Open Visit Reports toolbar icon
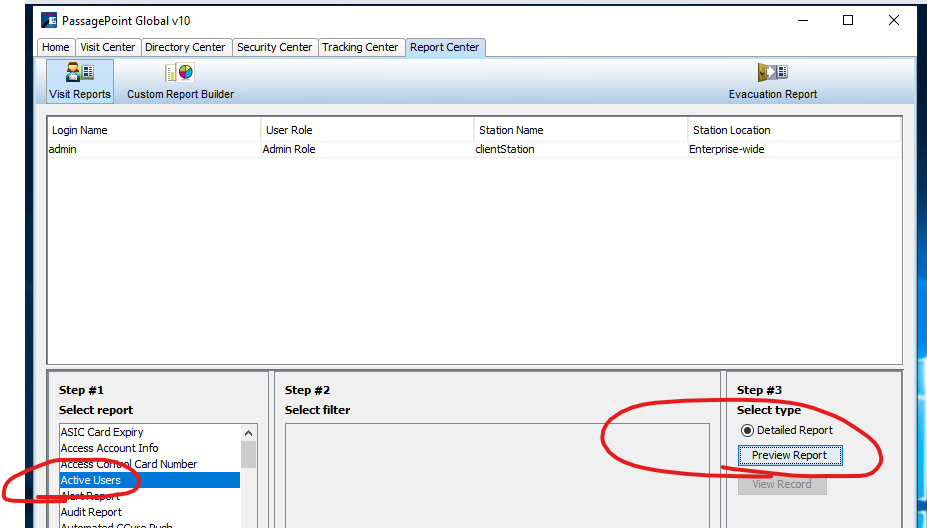The image size is (927, 528). click(80, 81)
